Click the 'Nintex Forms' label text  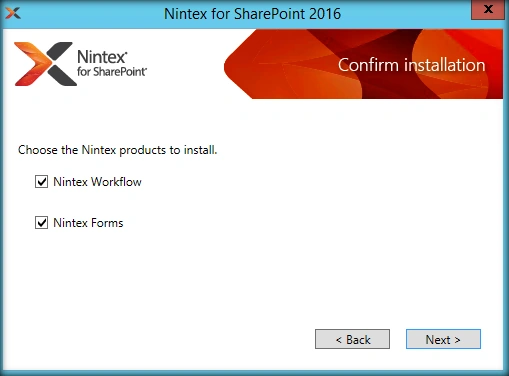[x=88, y=223]
